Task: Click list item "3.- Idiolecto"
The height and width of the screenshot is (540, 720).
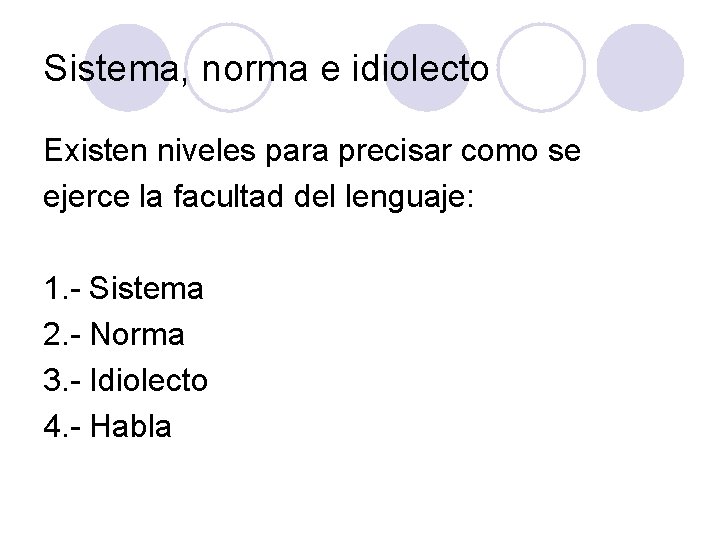Action: [x=126, y=381]
